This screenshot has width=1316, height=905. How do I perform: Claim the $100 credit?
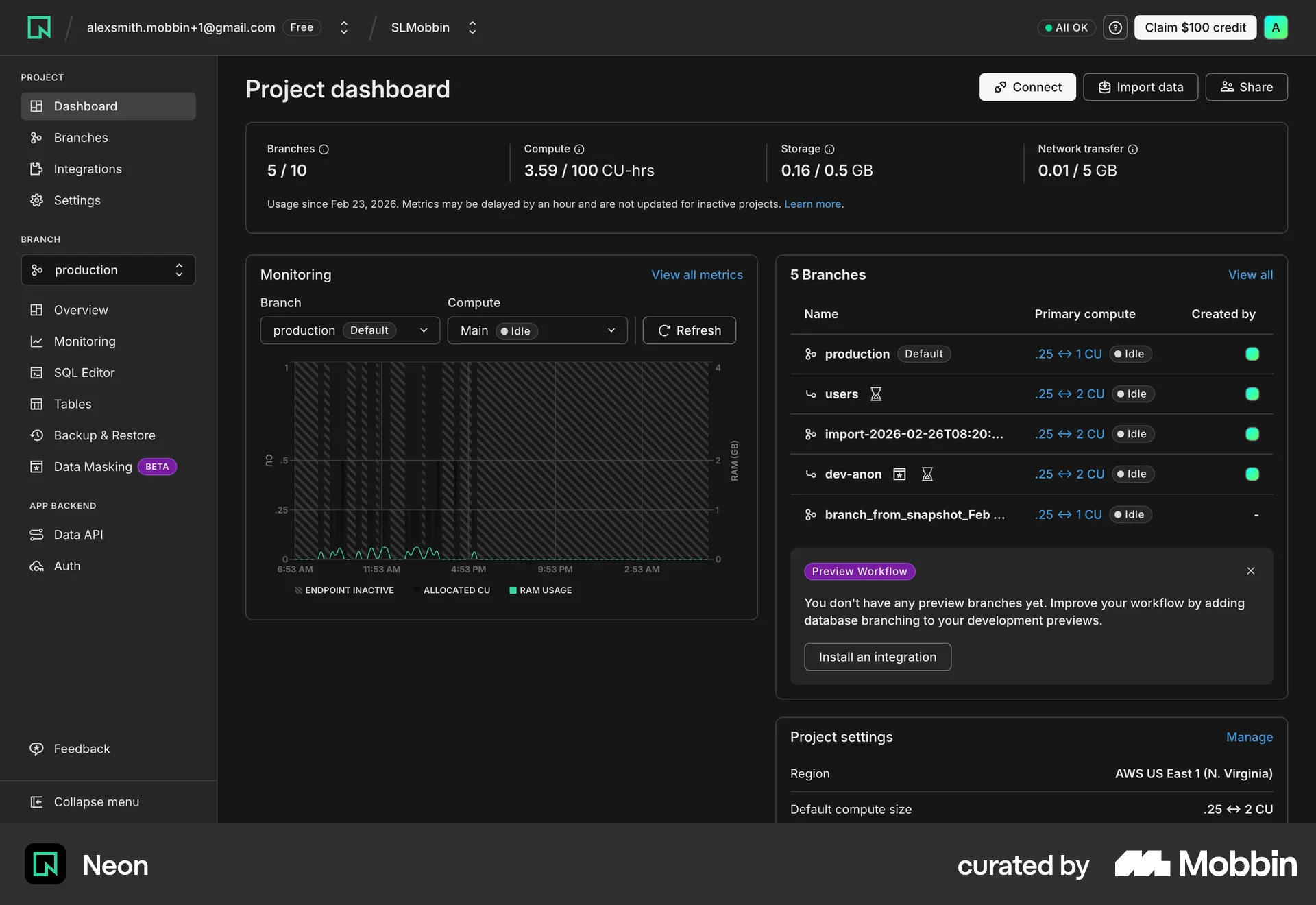coord(1195,27)
